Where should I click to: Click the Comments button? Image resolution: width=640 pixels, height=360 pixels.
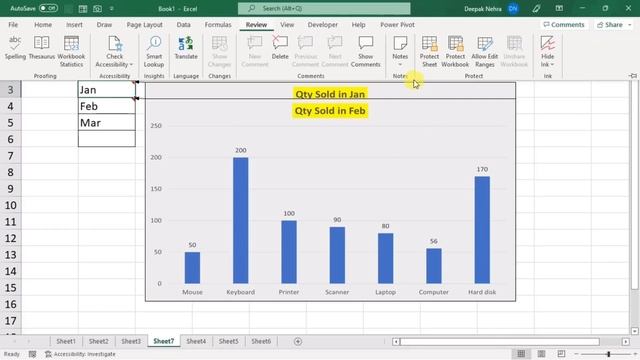(564, 24)
